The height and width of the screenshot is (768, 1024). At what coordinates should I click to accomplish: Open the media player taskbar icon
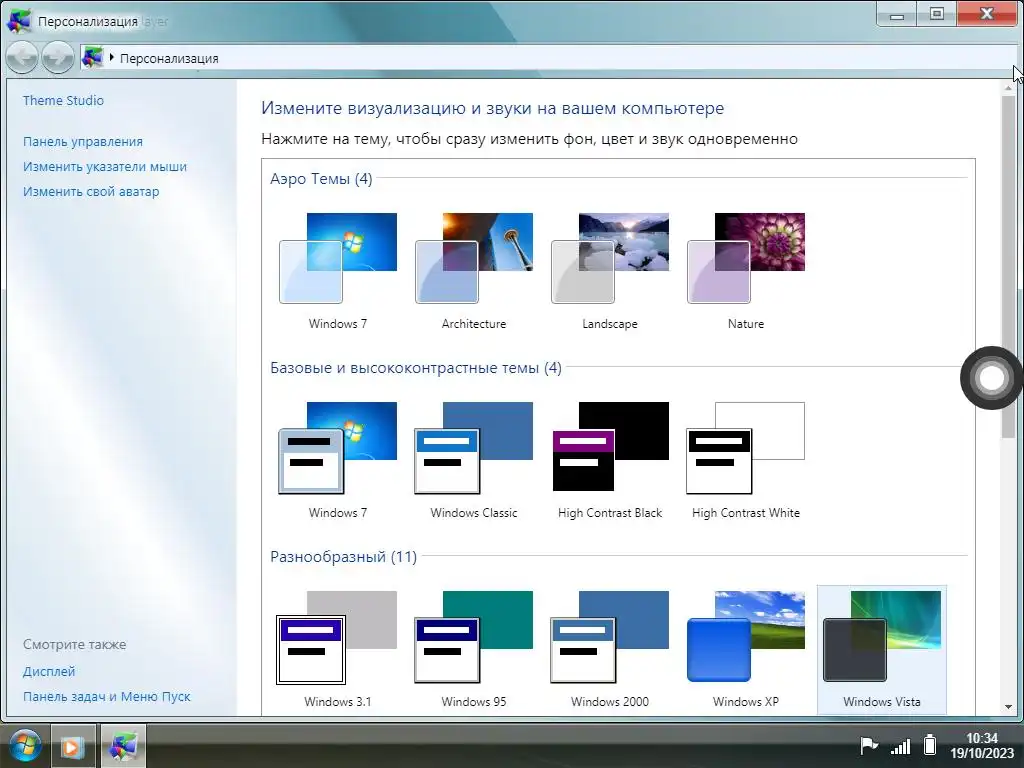pos(72,746)
